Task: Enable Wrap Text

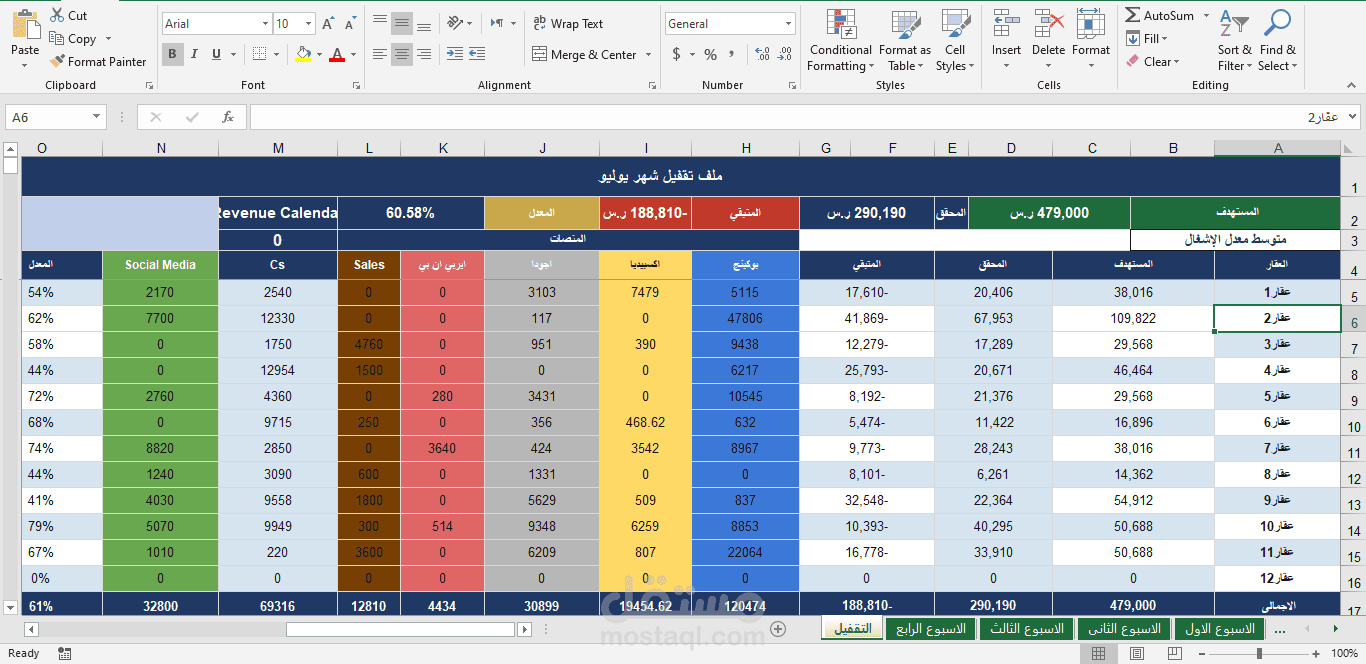Action: 568,23
